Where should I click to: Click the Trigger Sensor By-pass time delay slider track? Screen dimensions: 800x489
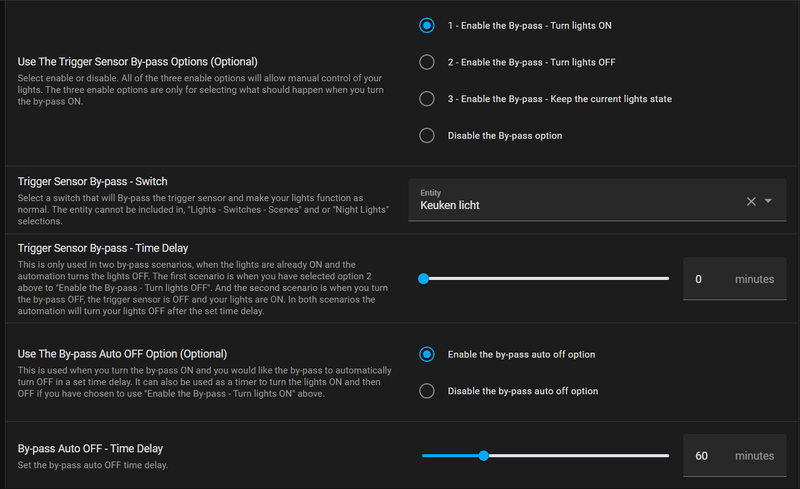tap(550, 279)
